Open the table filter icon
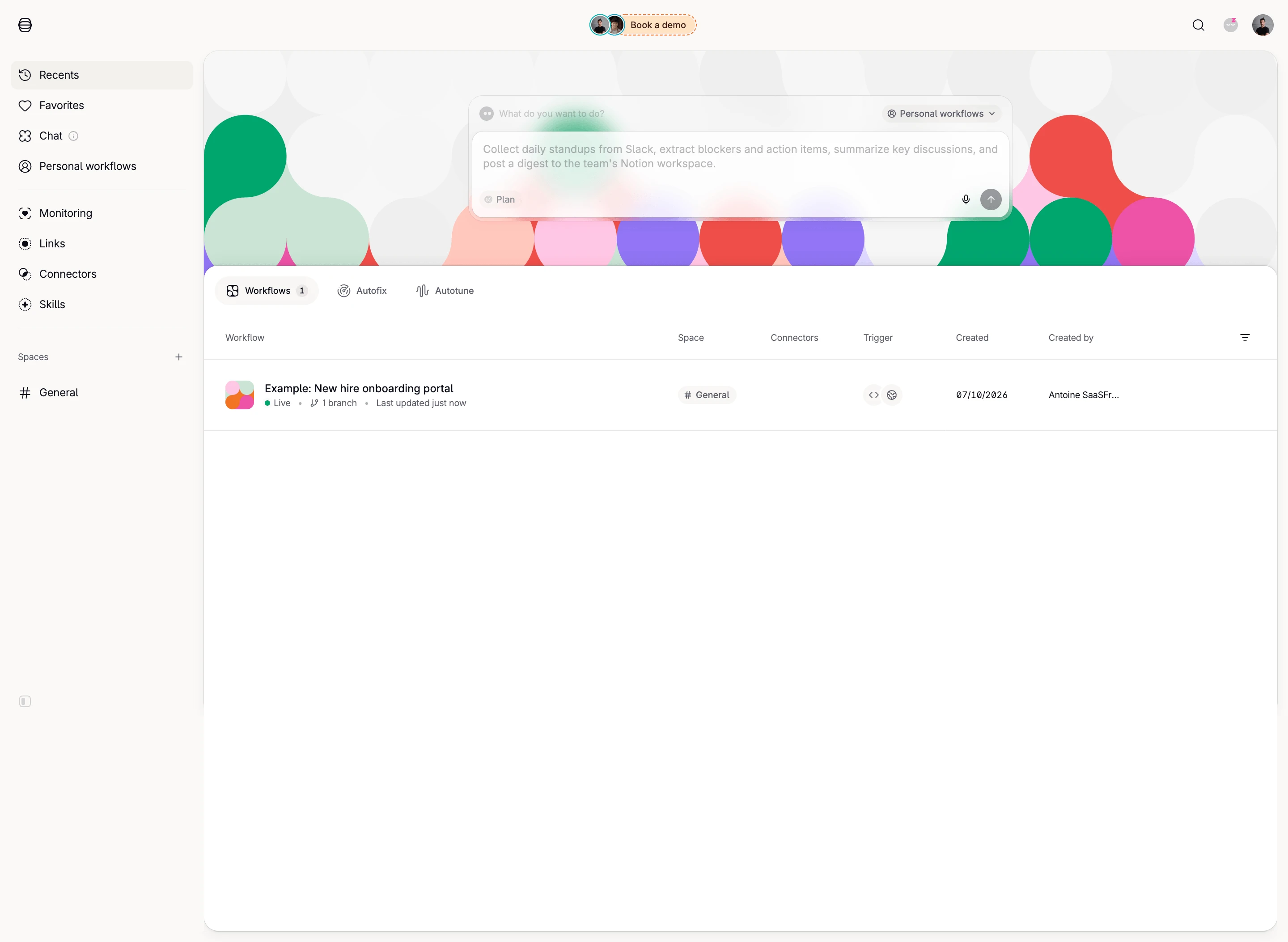Viewport: 1288px width, 942px height. [1245, 338]
